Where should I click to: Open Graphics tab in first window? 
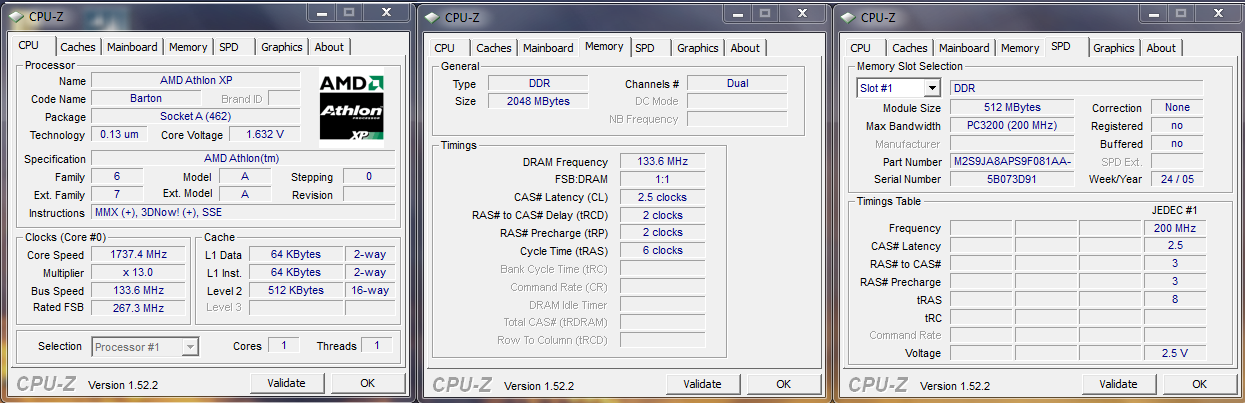[x=282, y=47]
